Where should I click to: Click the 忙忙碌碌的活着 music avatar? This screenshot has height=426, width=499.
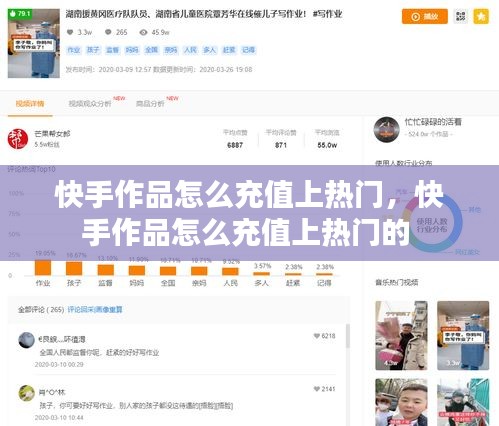click(x=386, y=130)
